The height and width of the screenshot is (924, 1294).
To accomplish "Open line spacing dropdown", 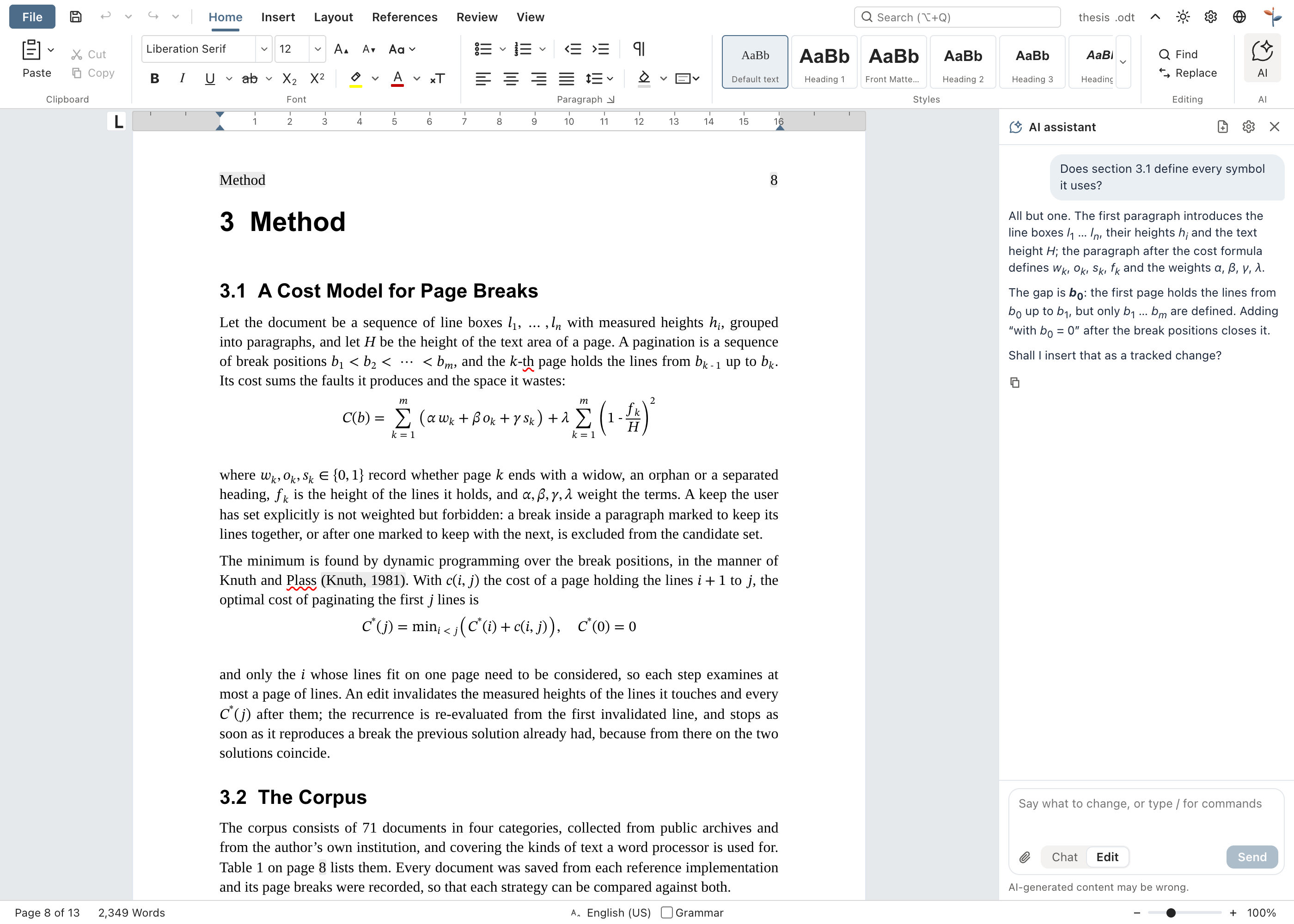I will (x=600, y=79).
